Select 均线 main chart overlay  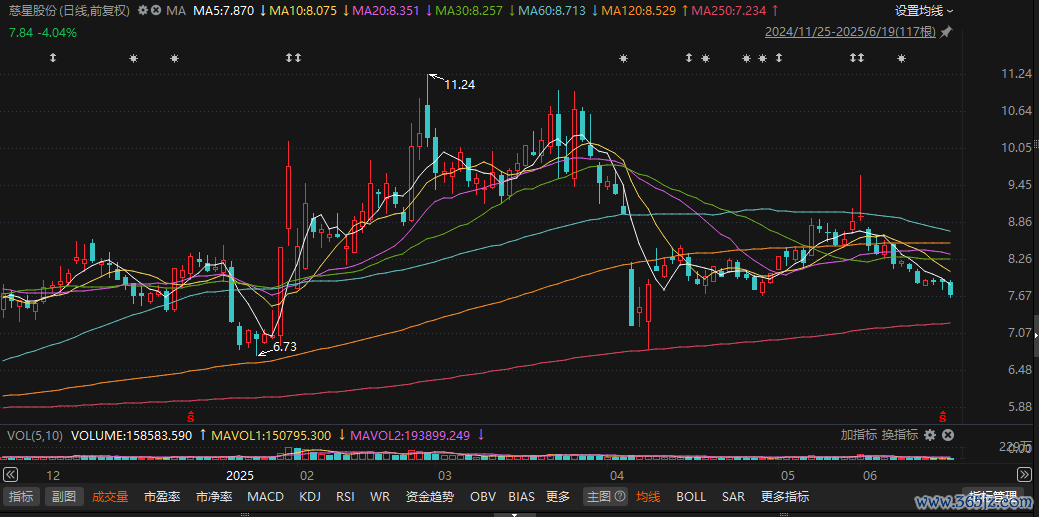pyautogui.click(x=648, y=496)
